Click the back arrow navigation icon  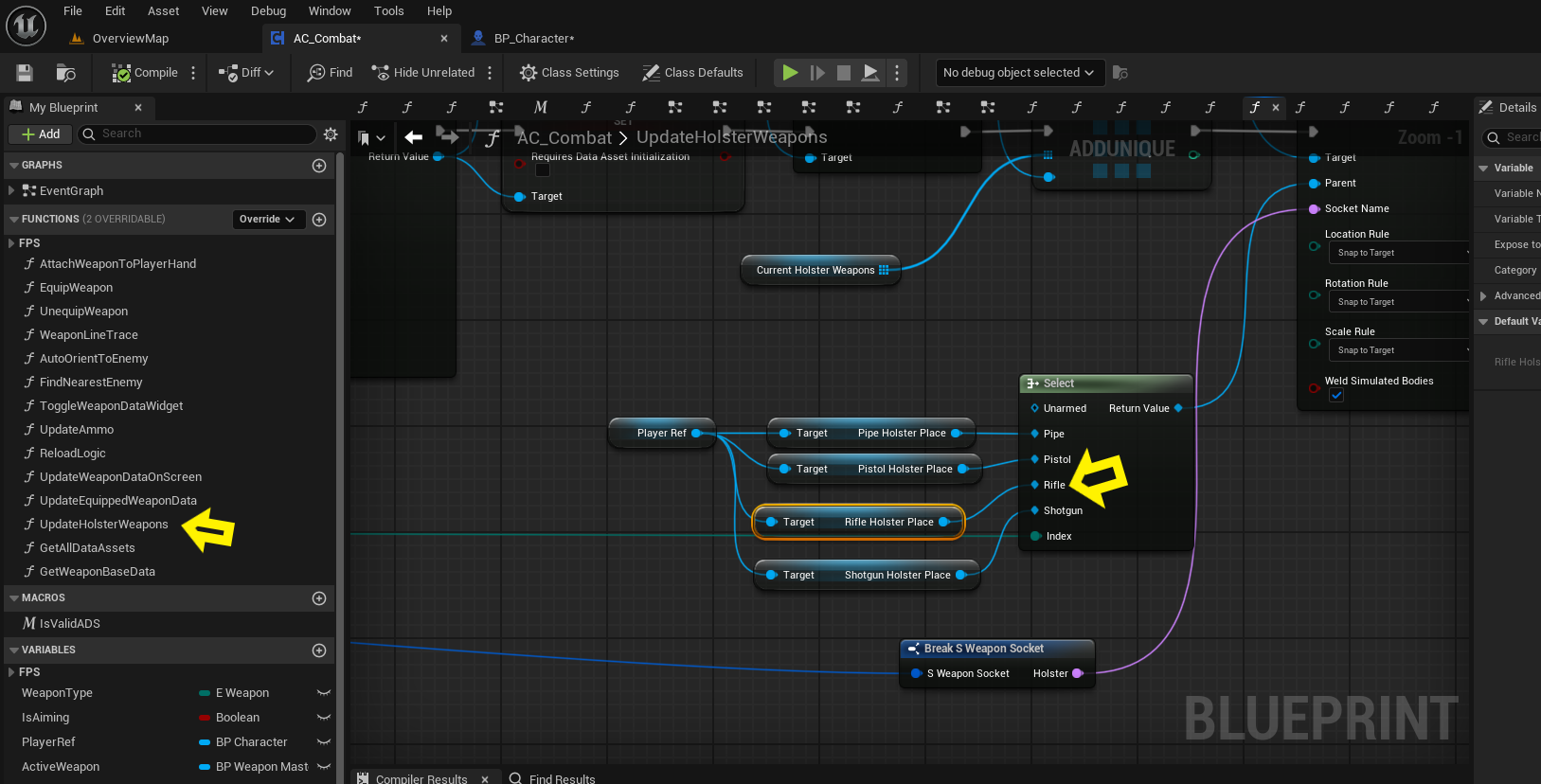click(x=413, y=137)
